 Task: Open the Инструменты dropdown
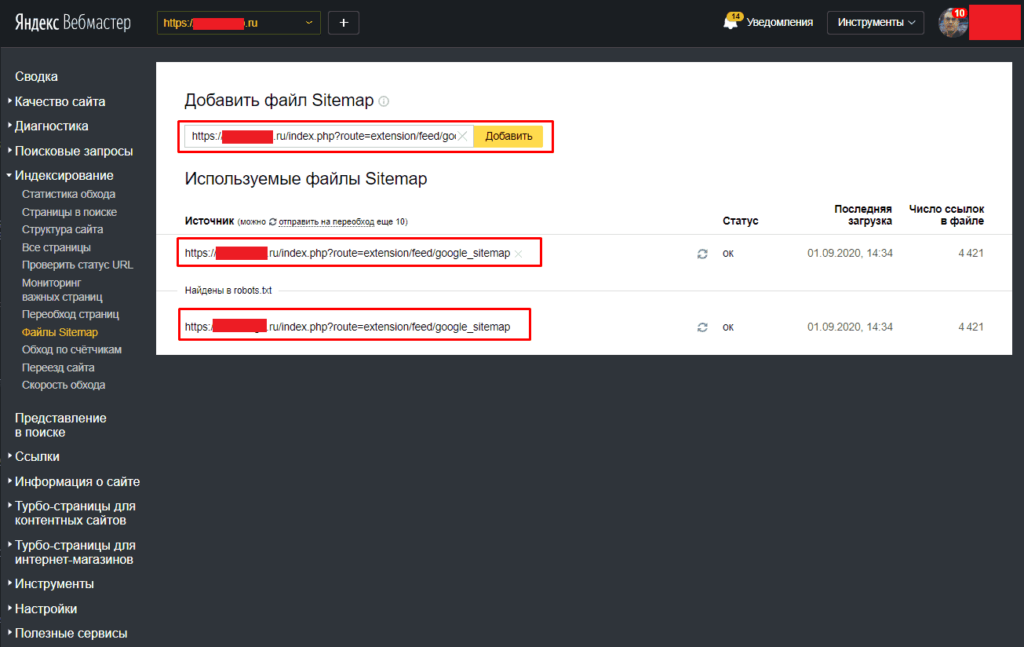click(x=875, y=22)
